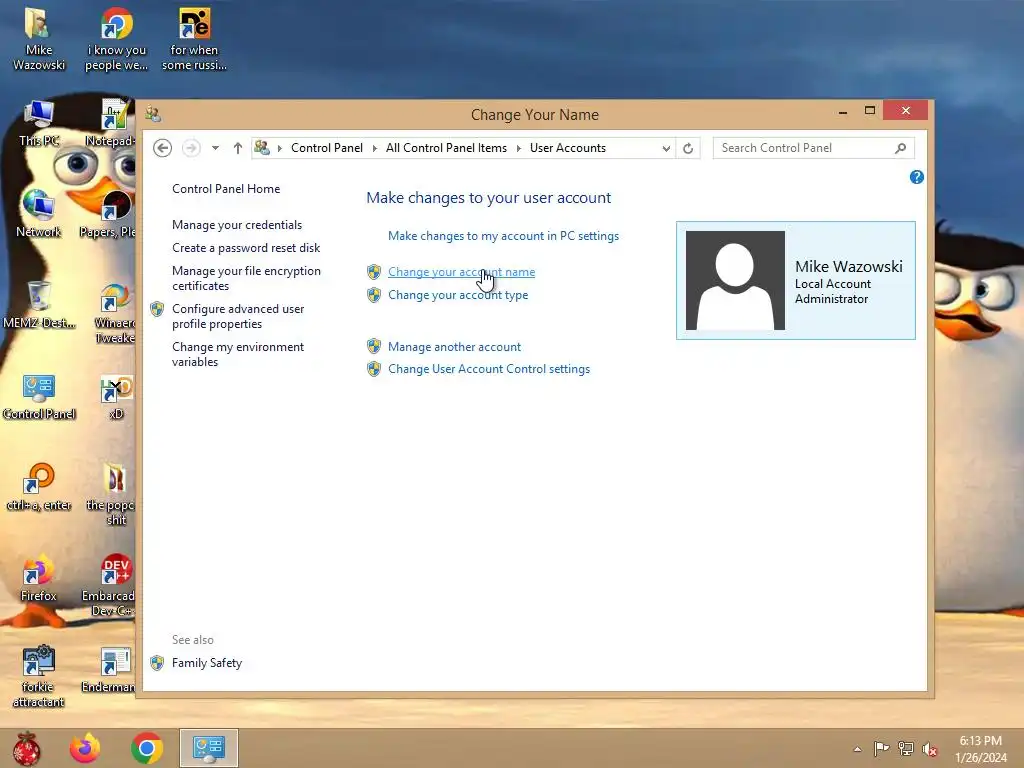
Task: Select the Control Panel taskbar button
Action: pos(209,748)
